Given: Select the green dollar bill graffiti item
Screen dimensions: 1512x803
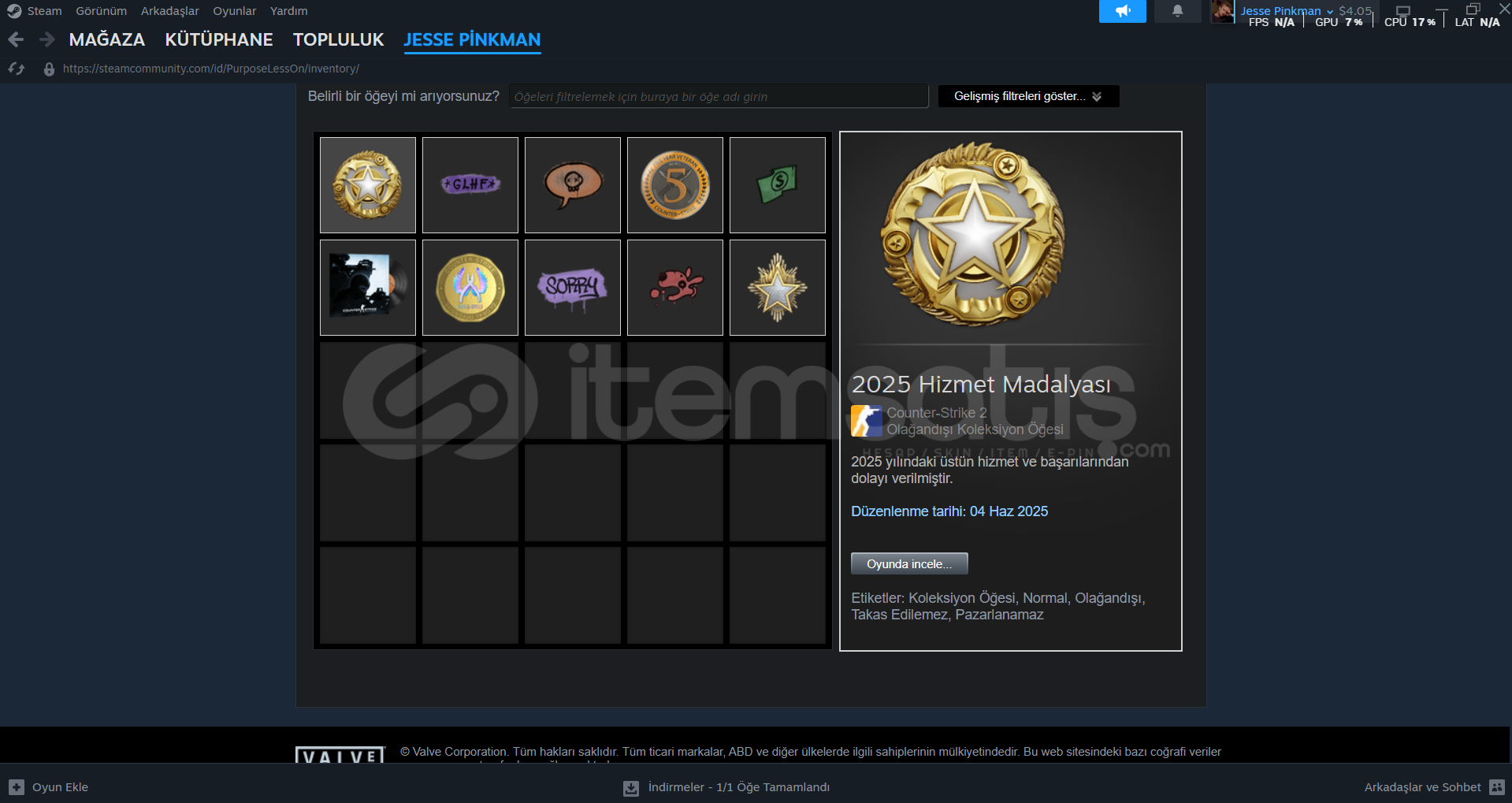Looking at the screenshot, I should pos(778,185).
